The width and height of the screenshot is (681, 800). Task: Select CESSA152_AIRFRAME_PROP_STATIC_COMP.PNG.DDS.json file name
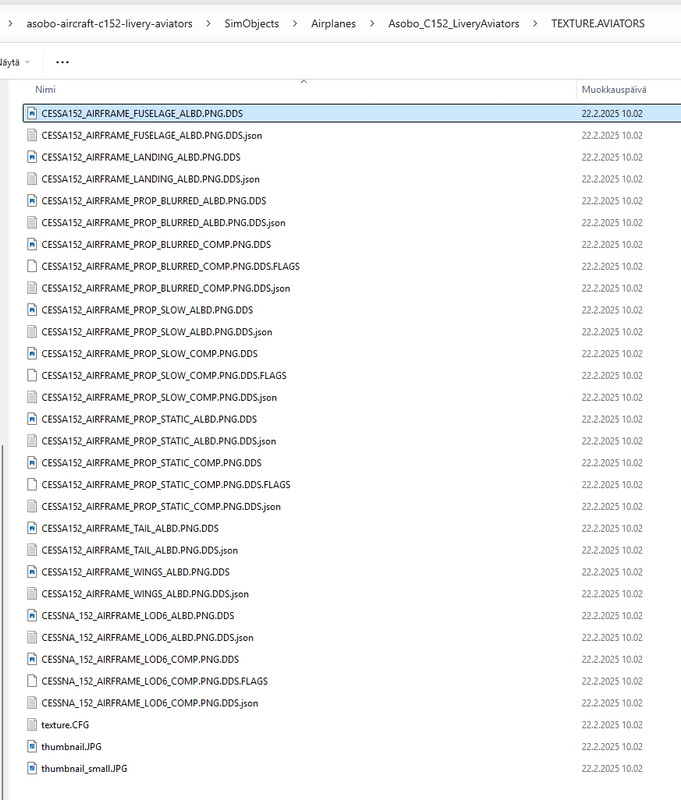tap(161, 507)
